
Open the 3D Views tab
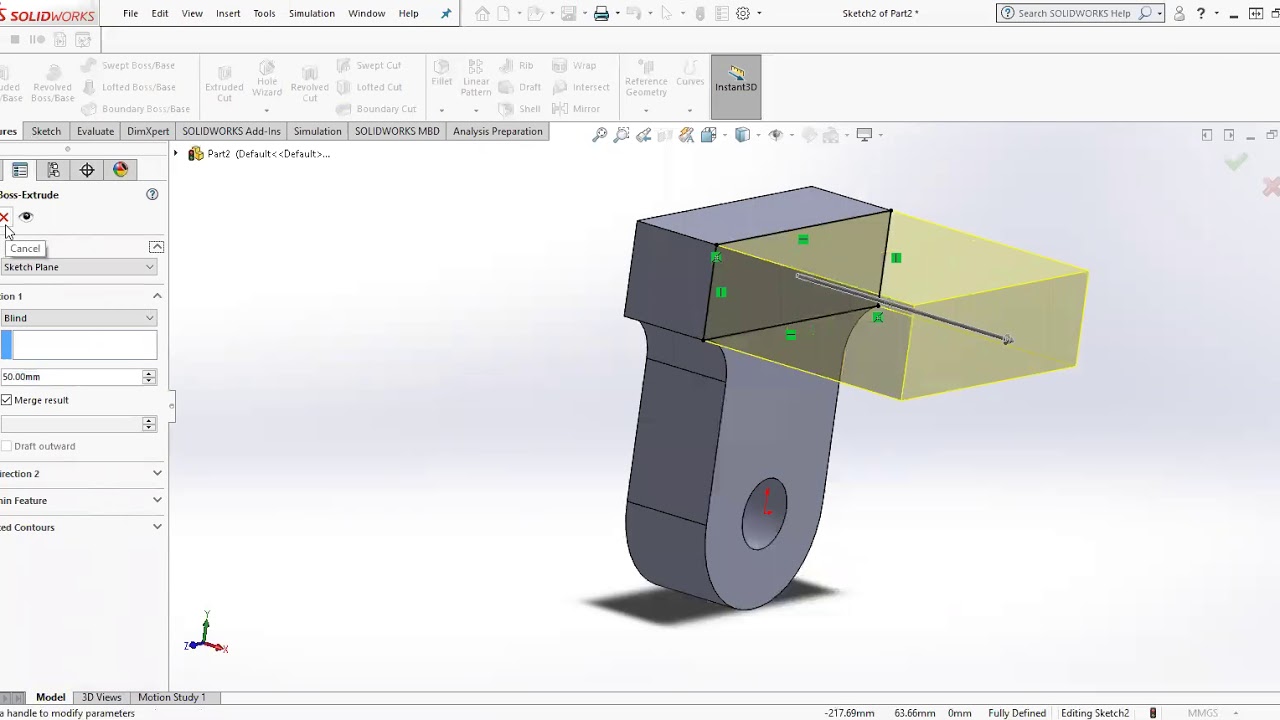tap(101, 697)
